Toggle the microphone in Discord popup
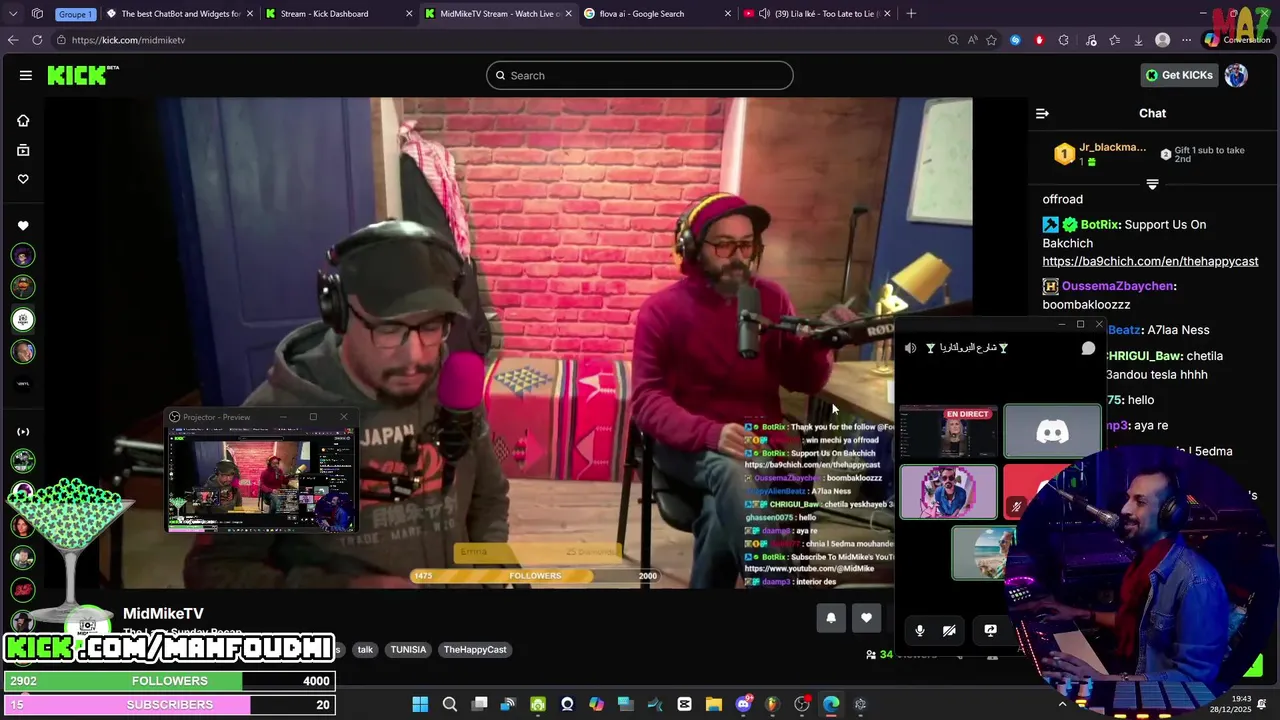1280x720 pixels. pos(920,631)
